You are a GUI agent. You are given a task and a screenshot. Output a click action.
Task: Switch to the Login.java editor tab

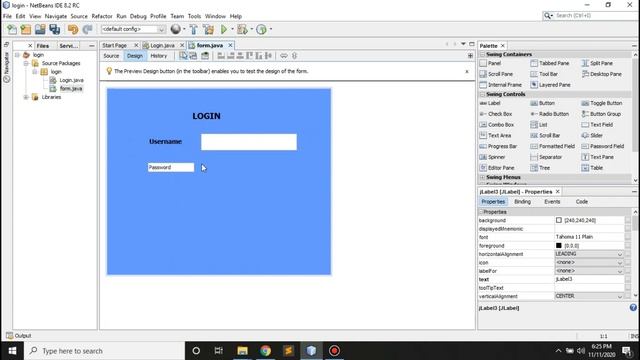click(x=162, y=45)
